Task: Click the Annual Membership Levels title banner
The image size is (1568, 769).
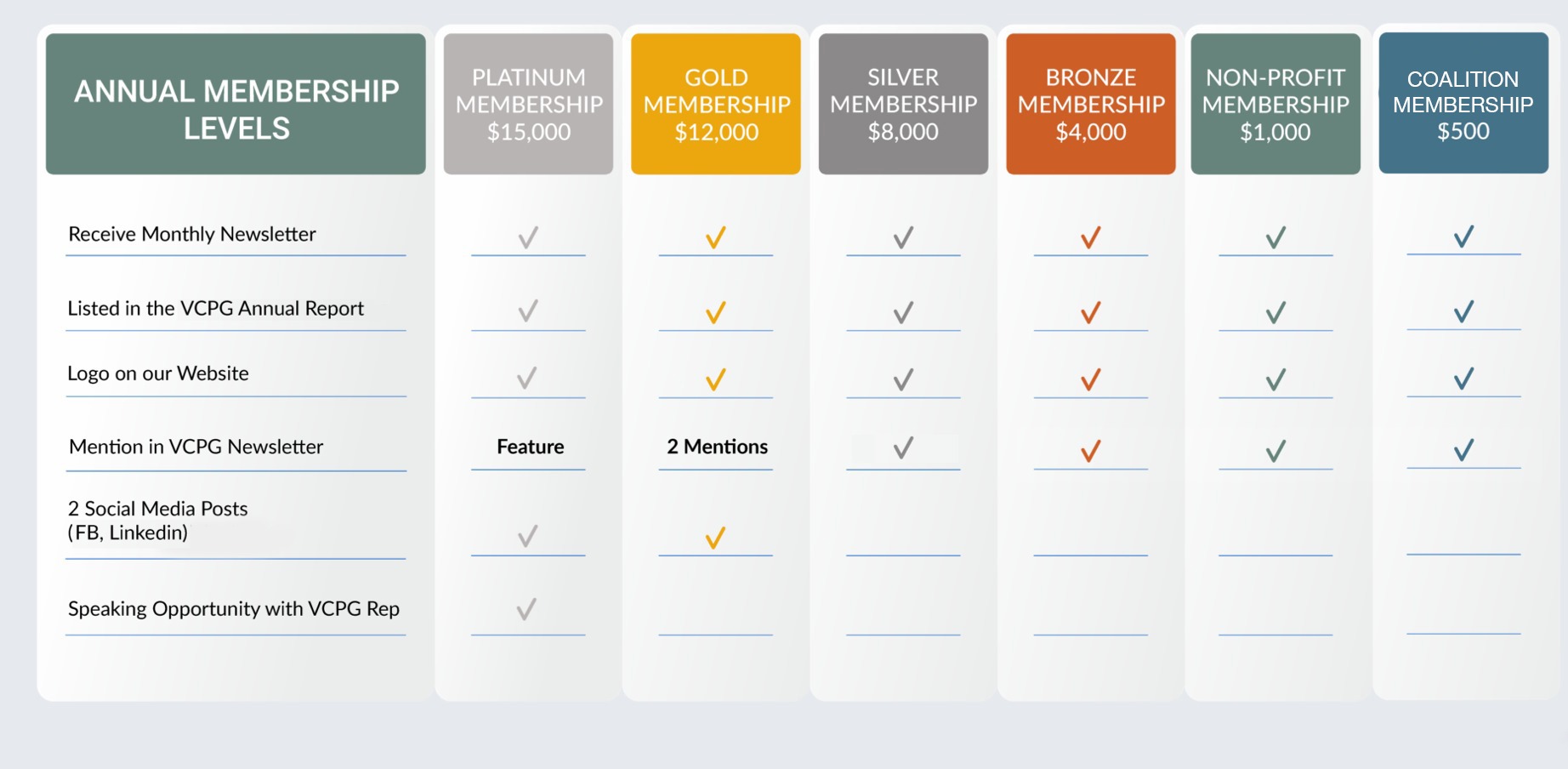Action: point(236,104)
